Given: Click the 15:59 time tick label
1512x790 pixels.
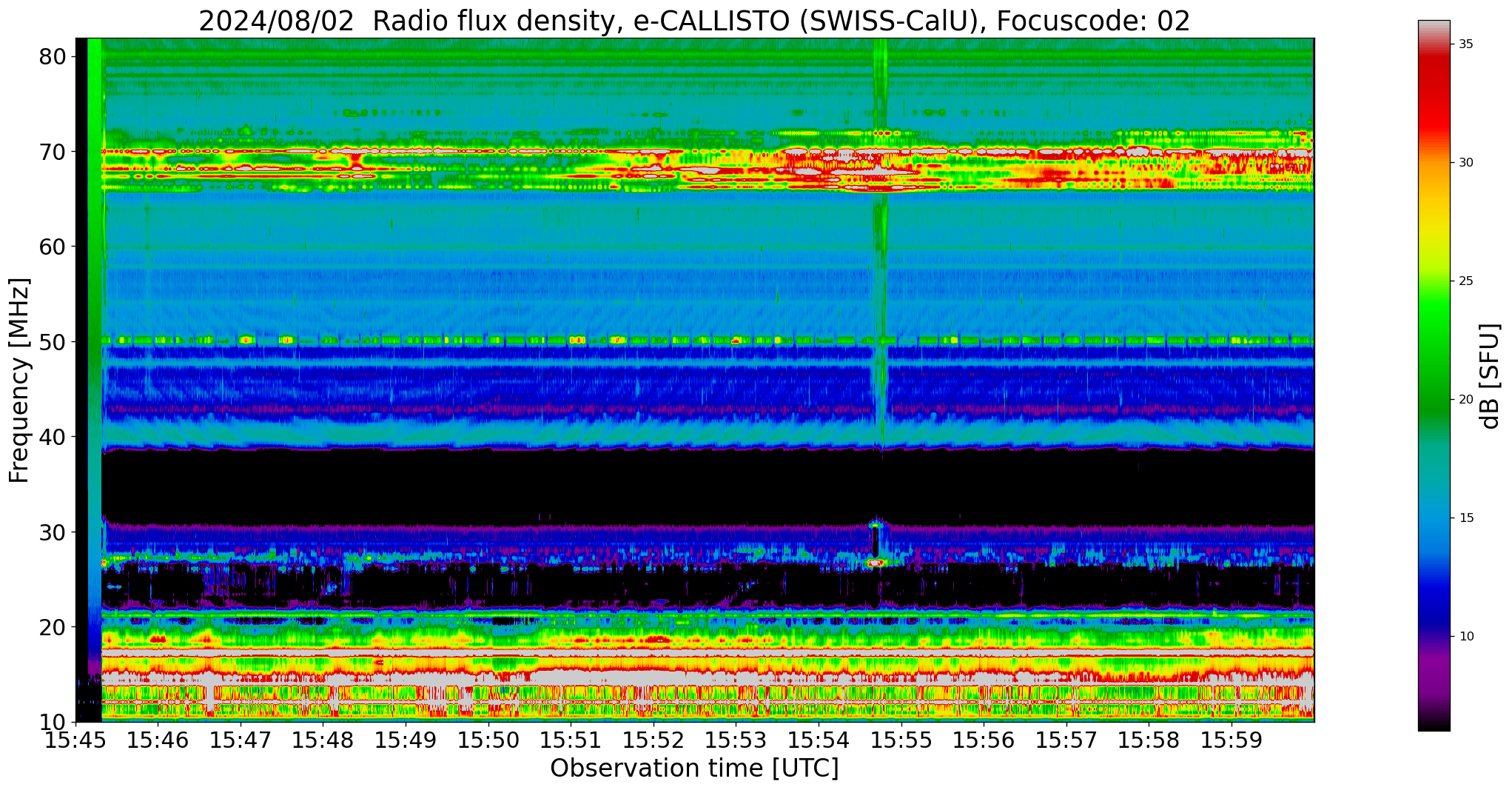Looking at the screenshot, I should coord(1232,740).
